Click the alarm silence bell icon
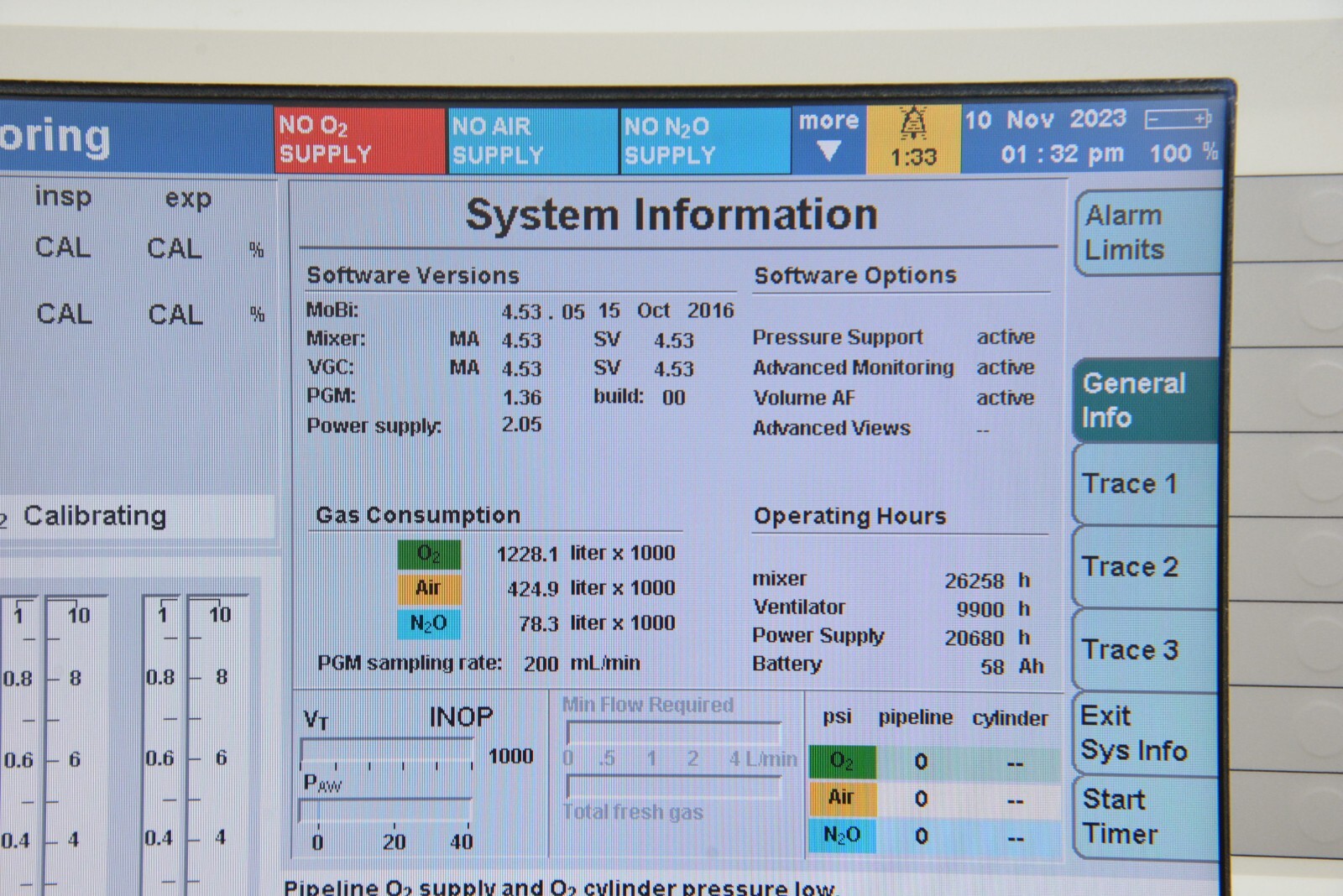1343x896 pixels. pos(913,125)
